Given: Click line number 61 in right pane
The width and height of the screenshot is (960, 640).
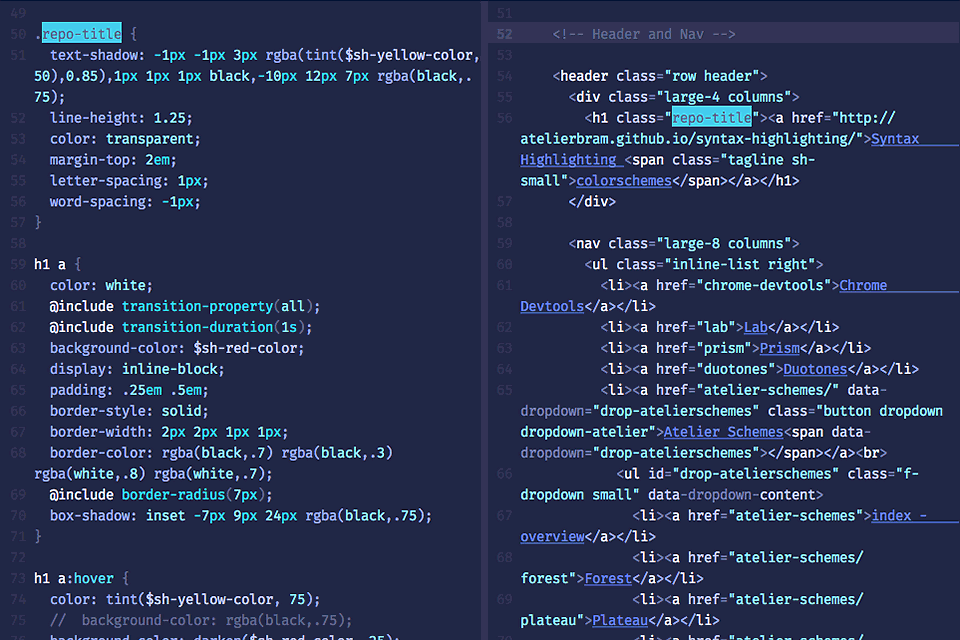Looking at the screenshot, I should pyautogui.click(x=504, y=285).
